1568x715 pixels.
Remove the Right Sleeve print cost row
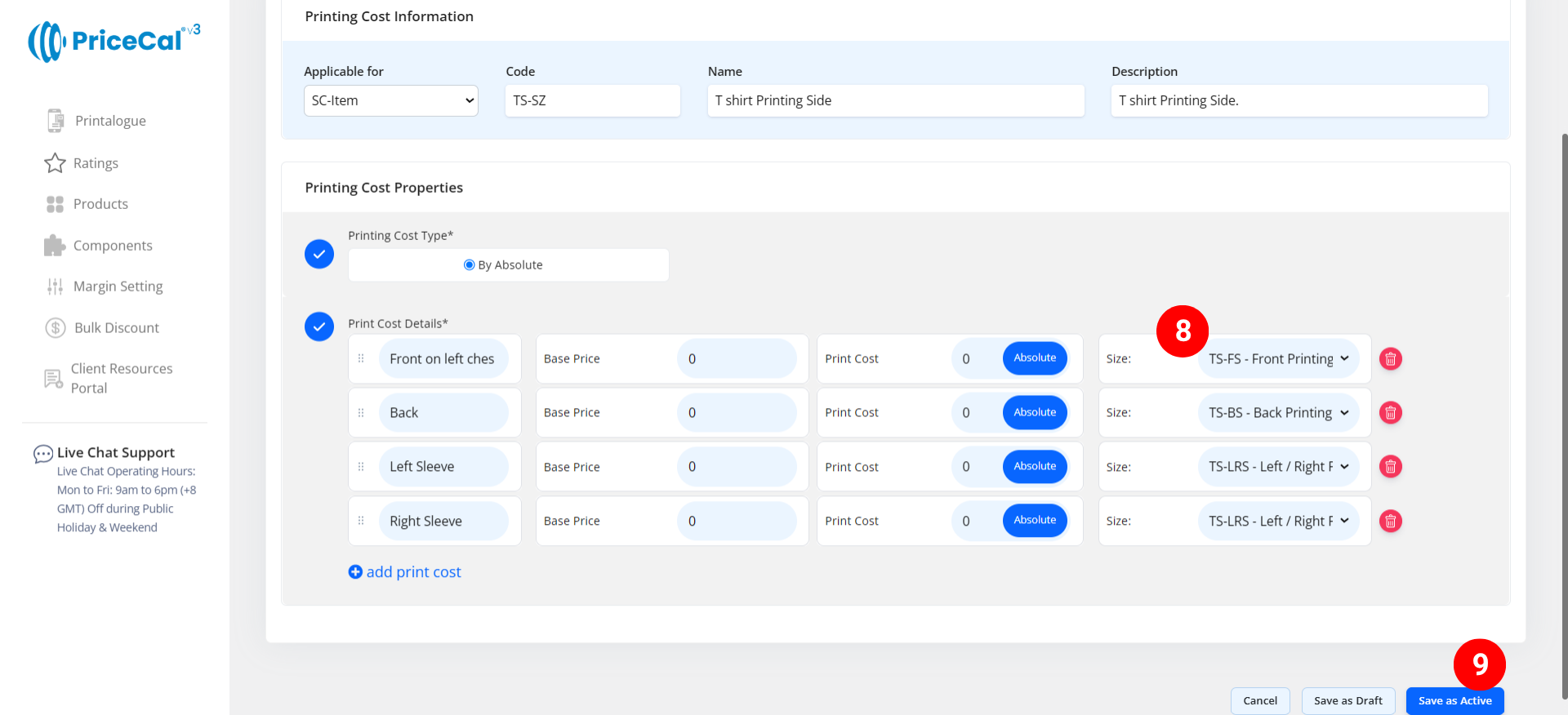pos(1390,521)
